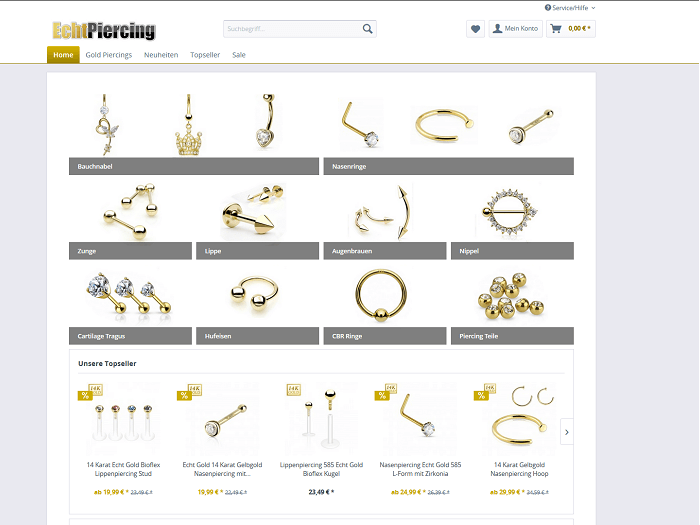Go to the Sale menu item
700x525 pixels.
[x=239, y=55]
